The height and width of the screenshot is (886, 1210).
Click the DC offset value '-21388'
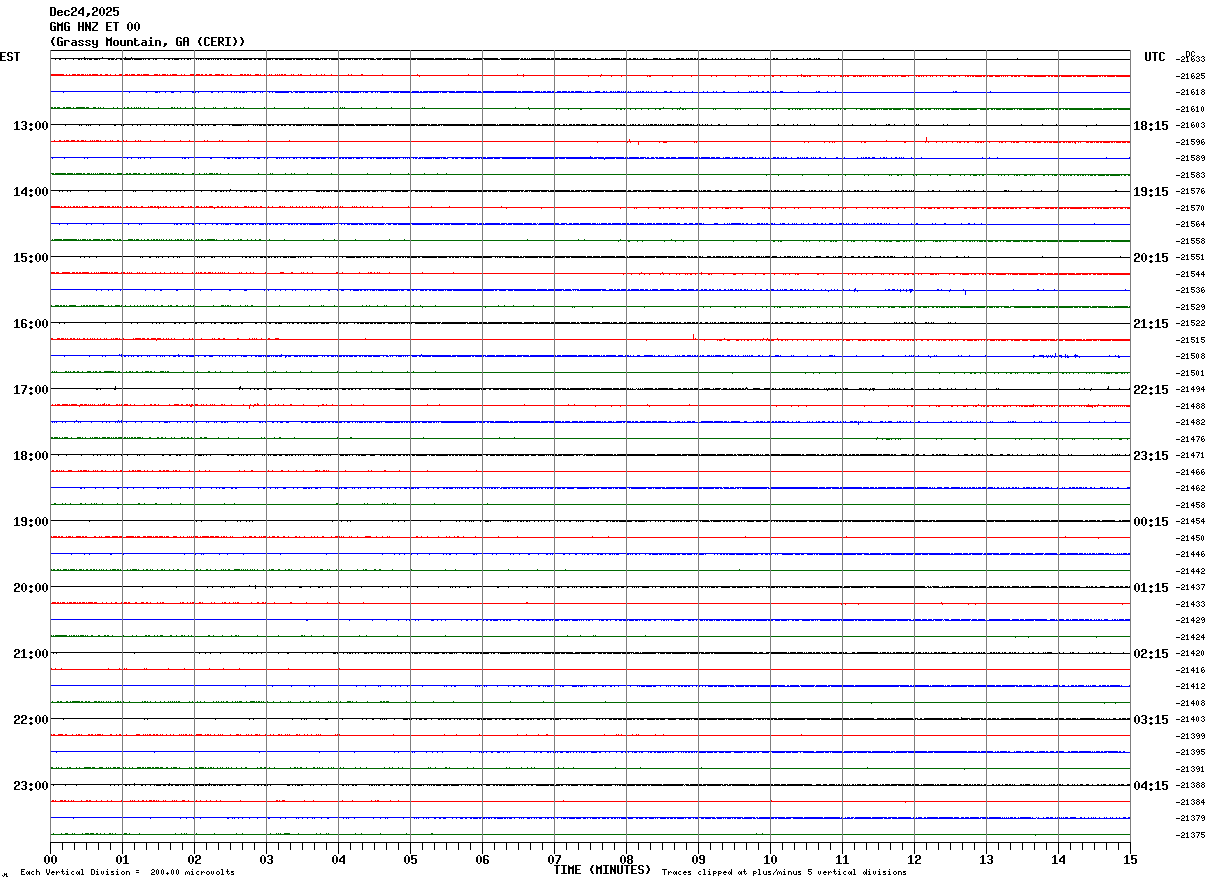point(1191,785)
